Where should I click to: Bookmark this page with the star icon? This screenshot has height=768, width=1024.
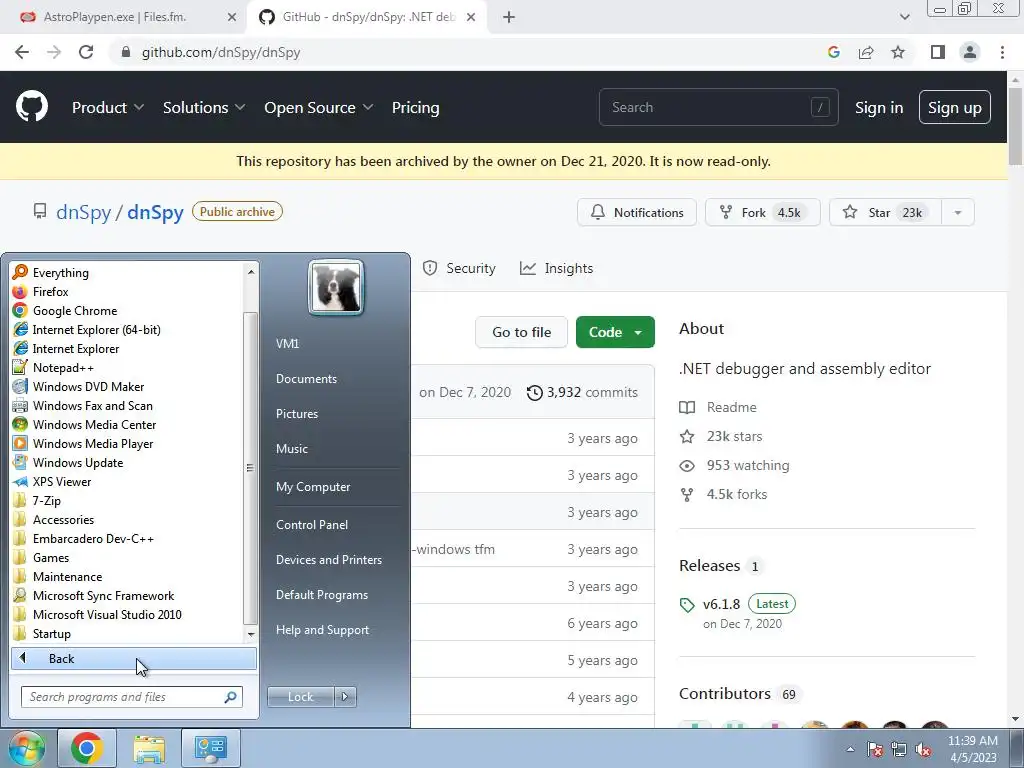(x=898, y=52)
